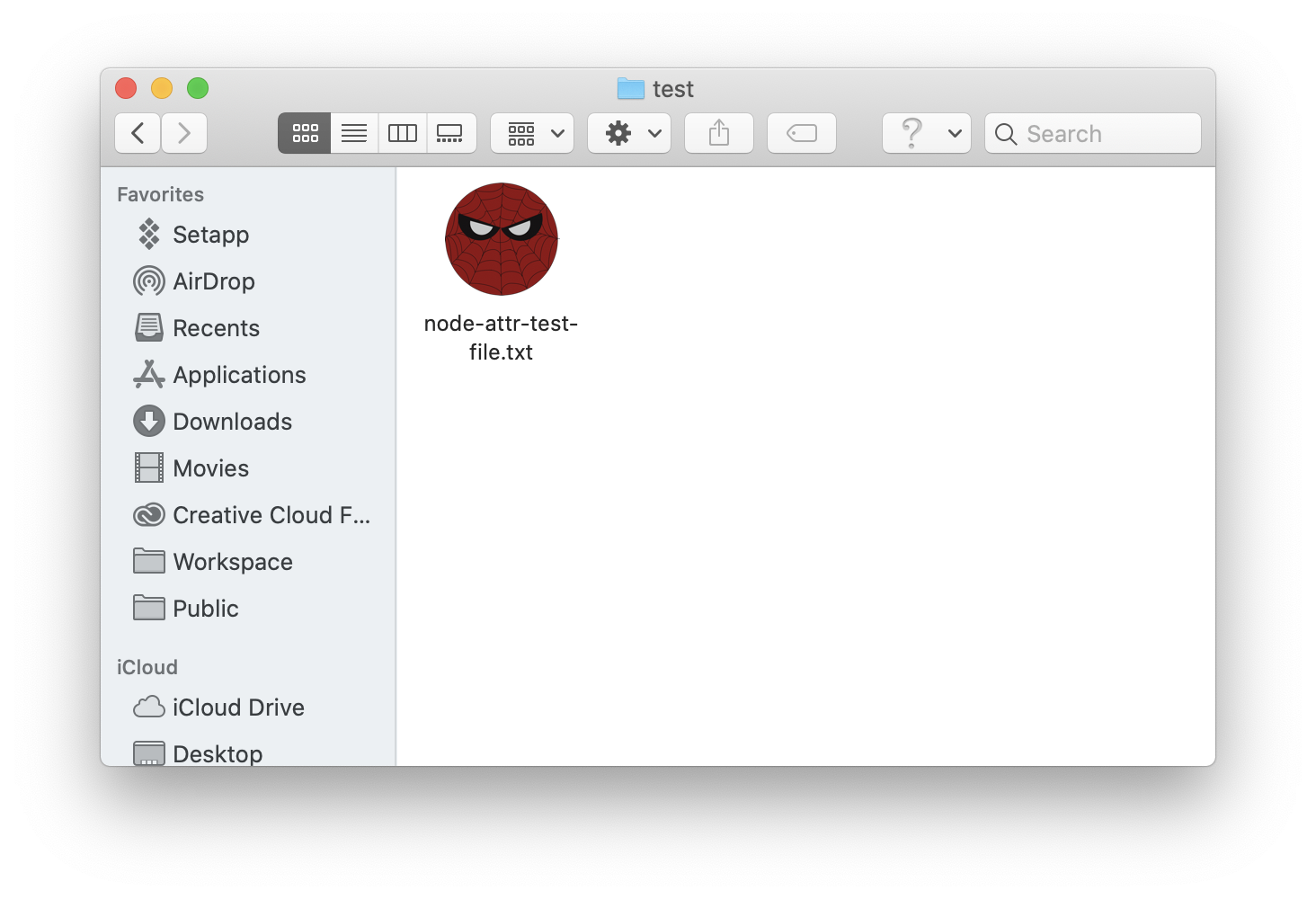
Task: Open Setapp in the sidebar
Action: pyautogui.click(x=210, y=235)
